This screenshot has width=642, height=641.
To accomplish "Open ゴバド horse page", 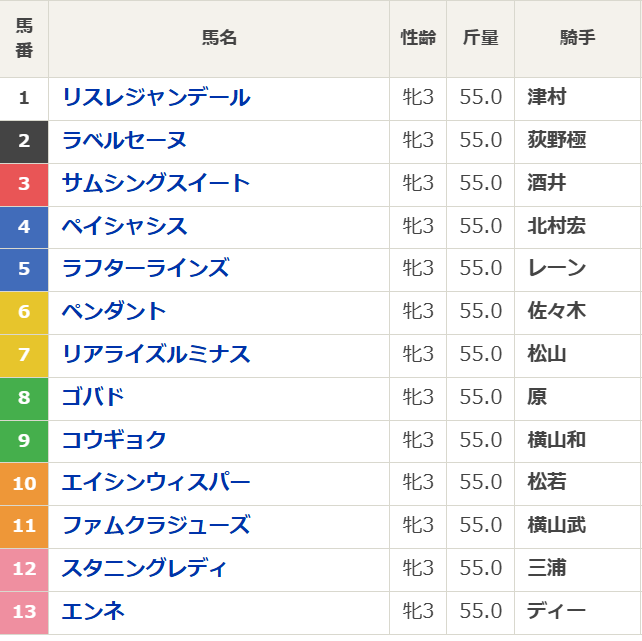I will pos(93,397).
